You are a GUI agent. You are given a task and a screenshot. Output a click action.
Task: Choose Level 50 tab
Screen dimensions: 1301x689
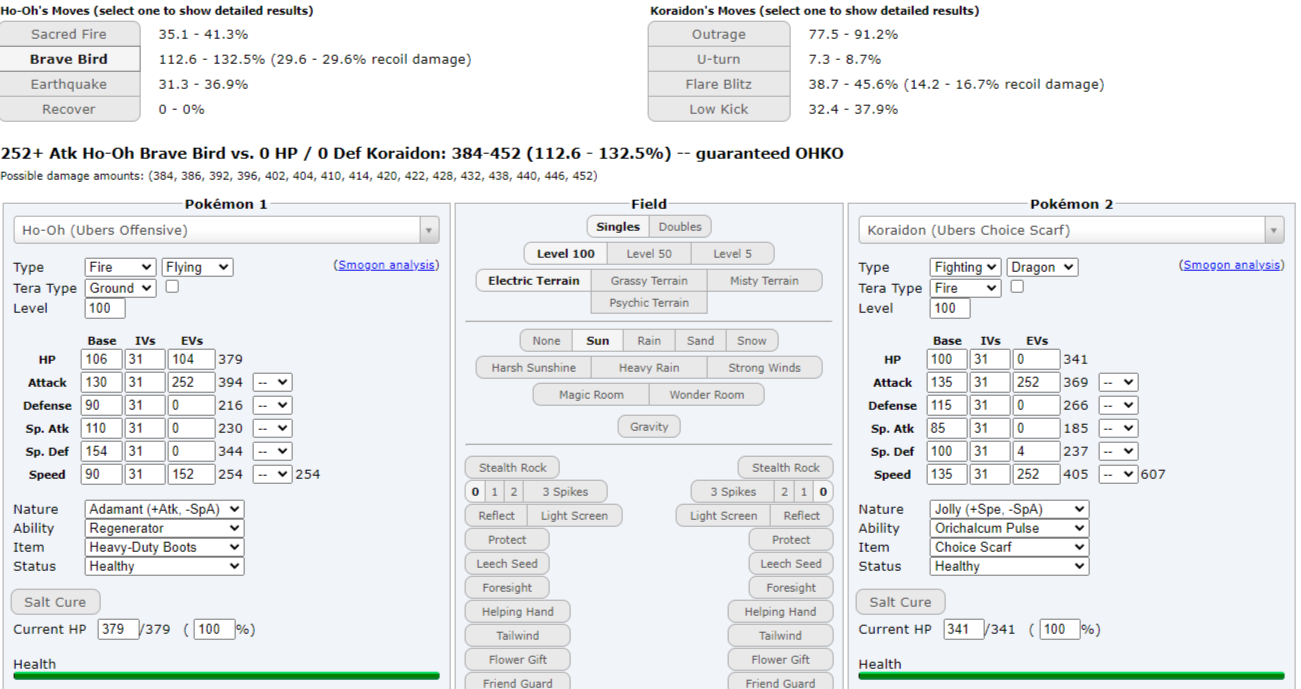650,253
